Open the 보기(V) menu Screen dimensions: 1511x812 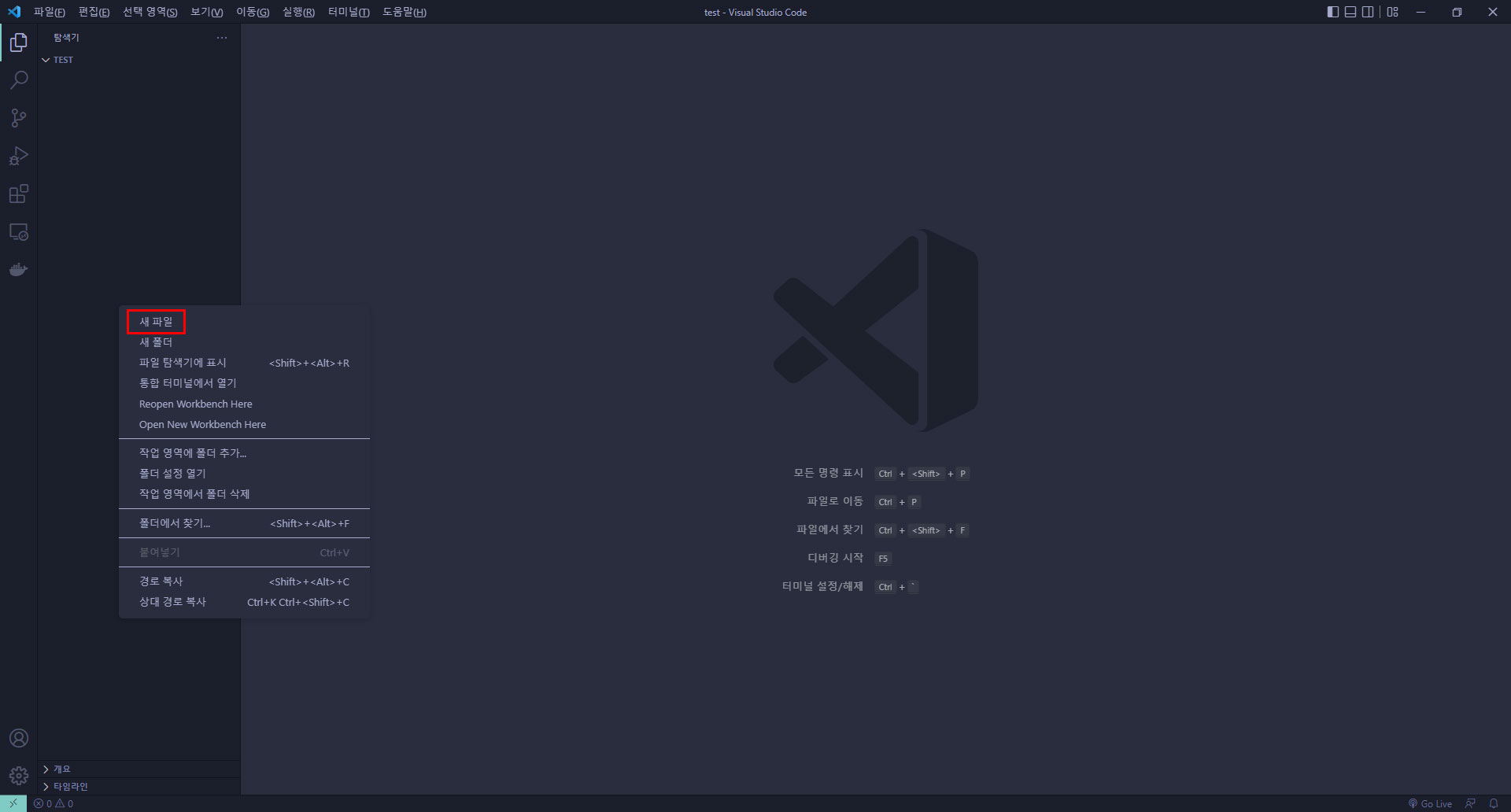coord(207,12)
